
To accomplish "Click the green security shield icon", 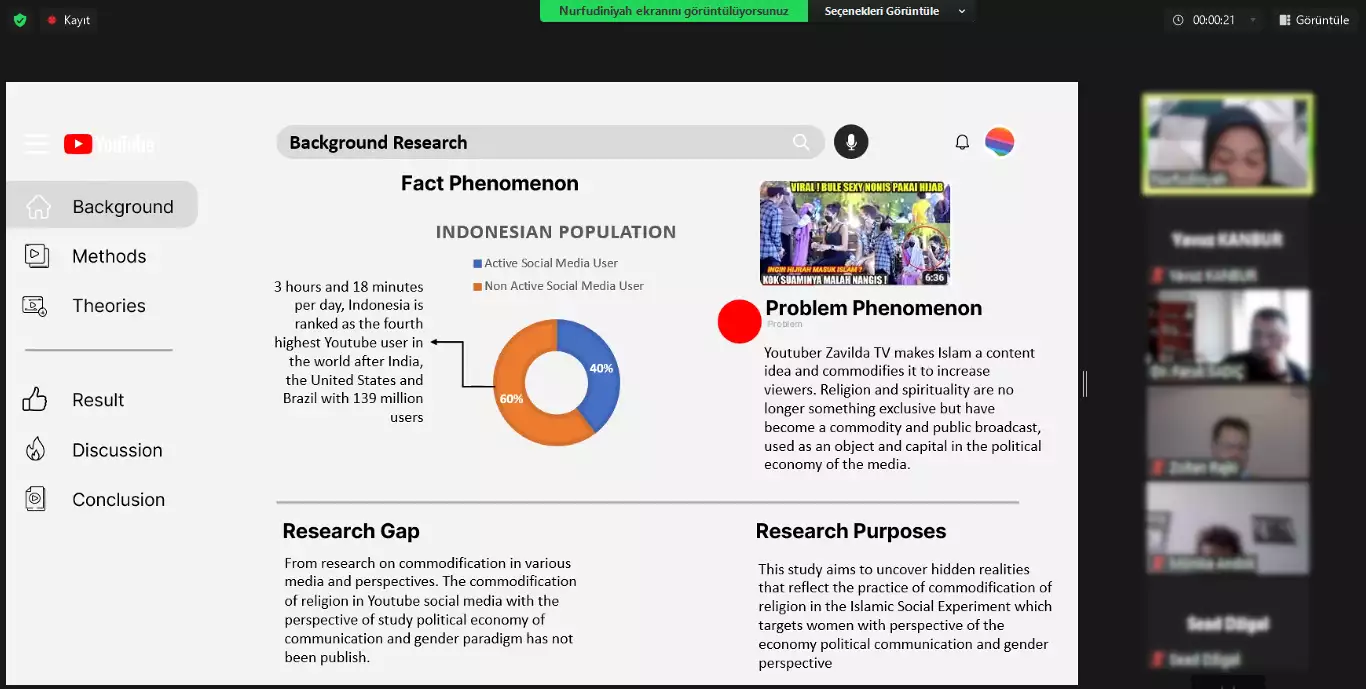I will coord(20,20).
